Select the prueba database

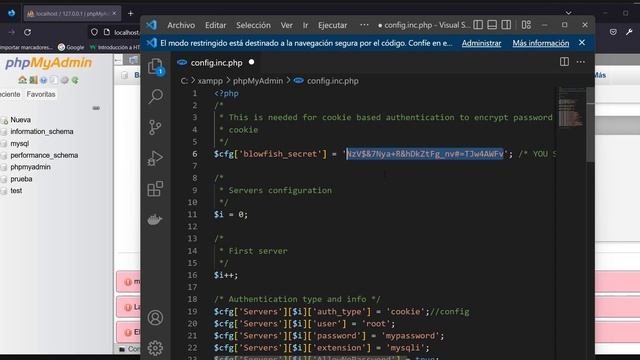point(21,179)
